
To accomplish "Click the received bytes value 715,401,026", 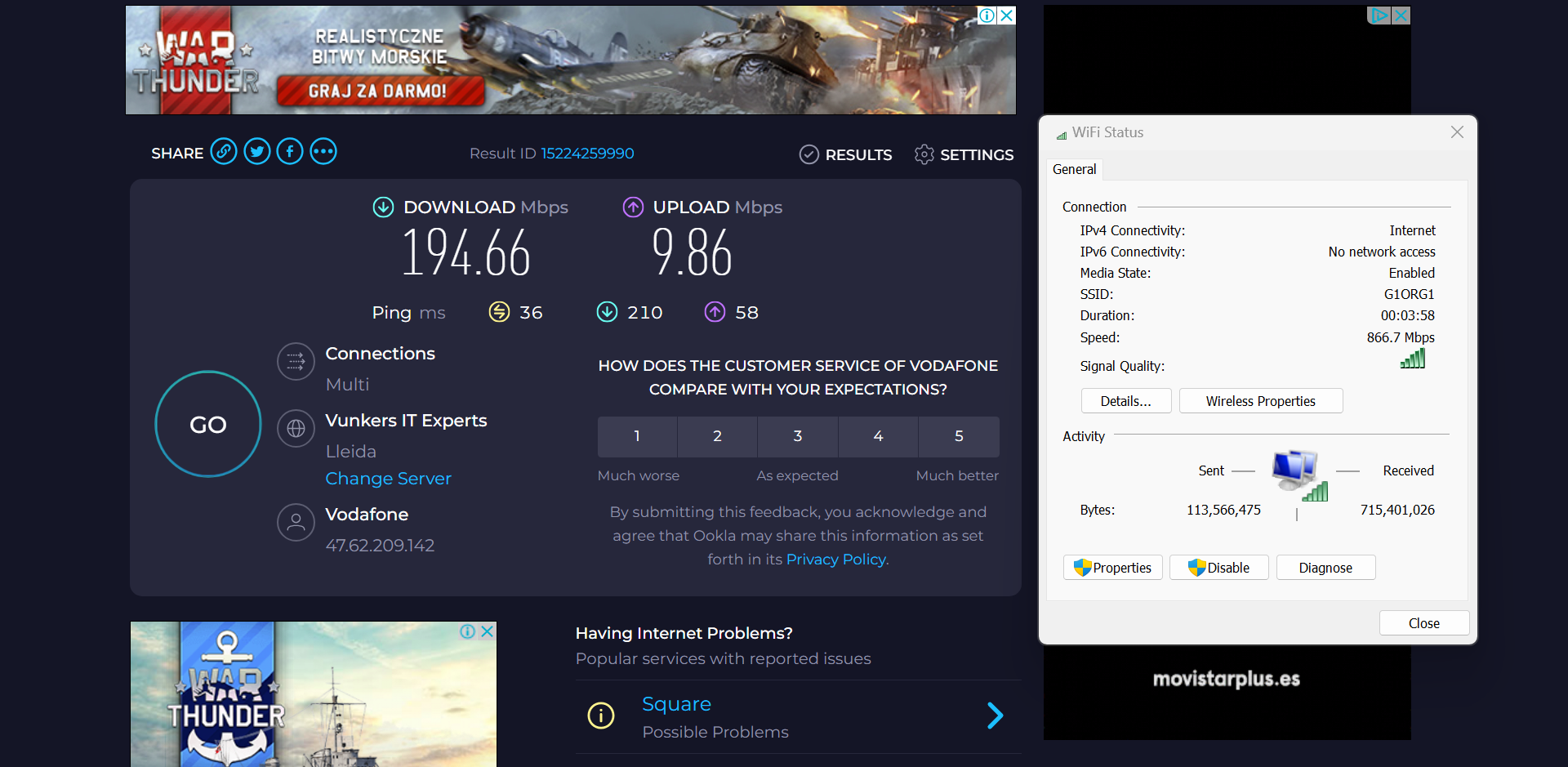I will [x=1397, y=510].
